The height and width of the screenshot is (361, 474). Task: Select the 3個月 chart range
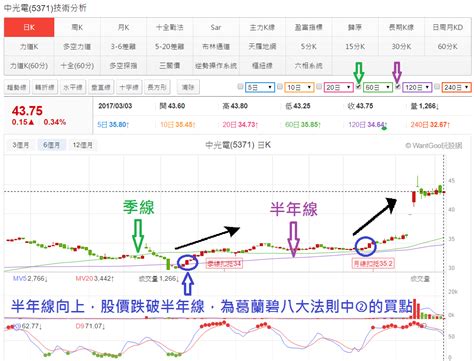pos(21,145)
